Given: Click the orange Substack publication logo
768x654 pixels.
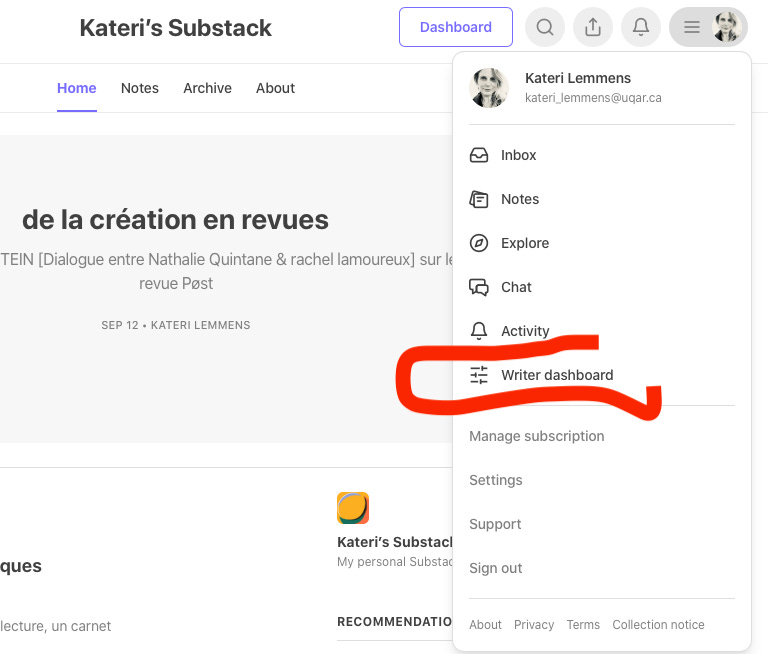Looking at the screenshot, I should [353, 508].
